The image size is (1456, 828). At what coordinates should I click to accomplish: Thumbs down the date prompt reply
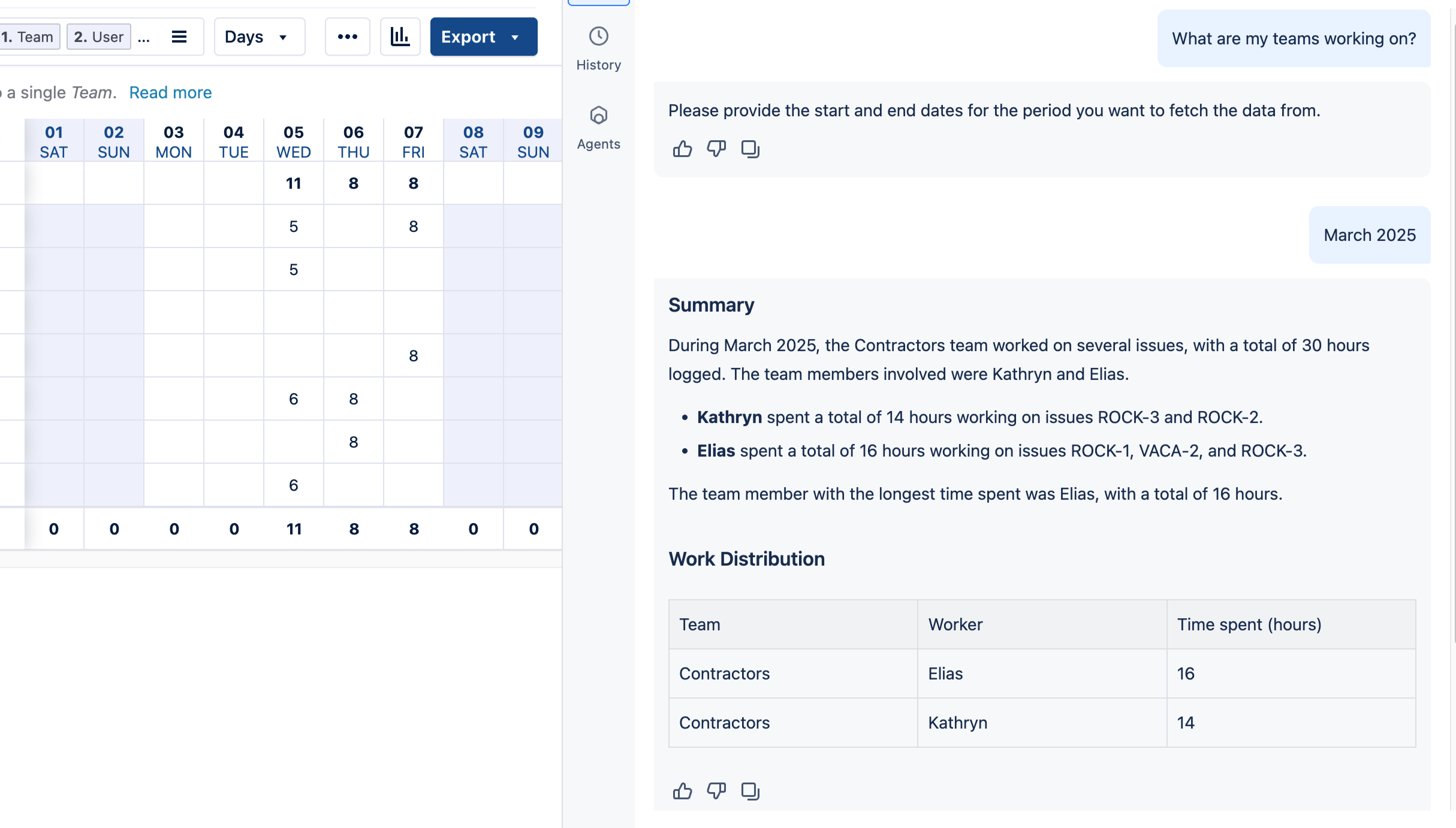pos(716,149)
